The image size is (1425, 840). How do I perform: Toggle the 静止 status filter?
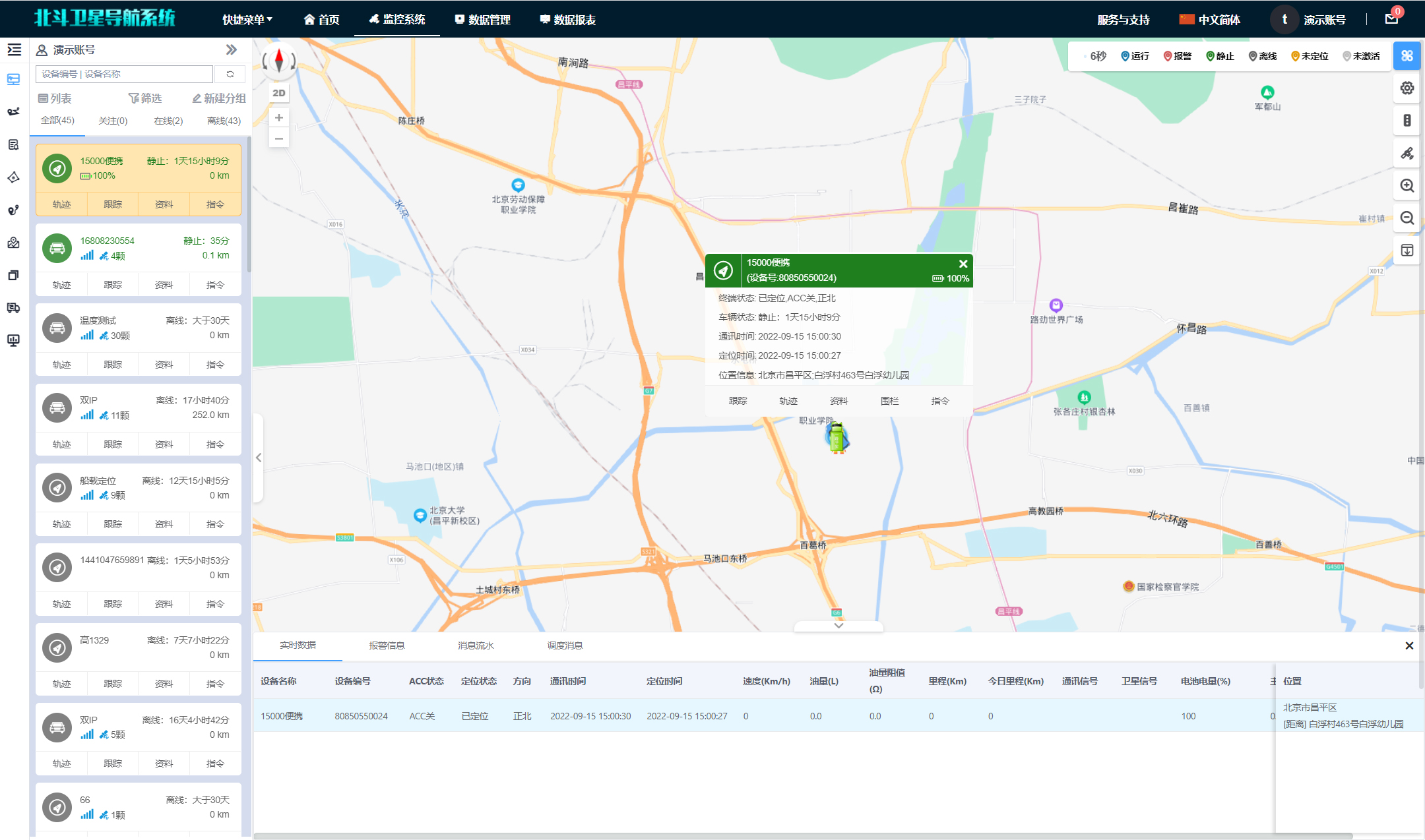(x=1220, y=56)
